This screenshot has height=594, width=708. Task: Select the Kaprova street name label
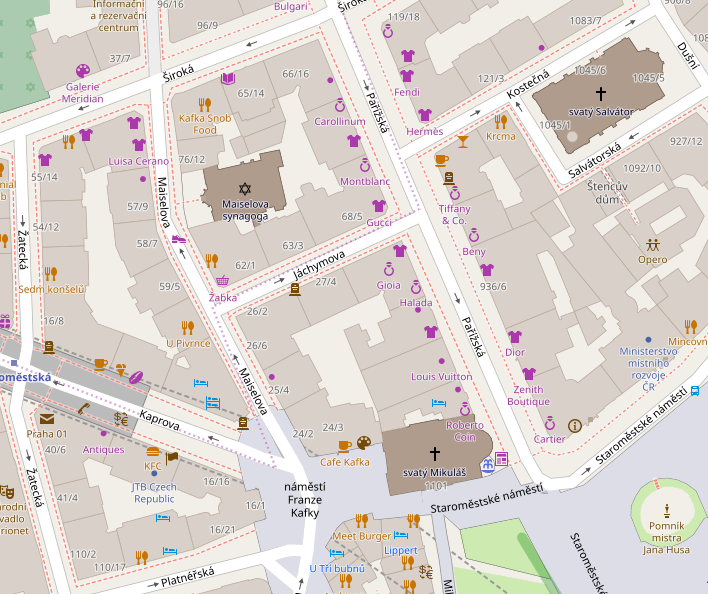point(159,421)
